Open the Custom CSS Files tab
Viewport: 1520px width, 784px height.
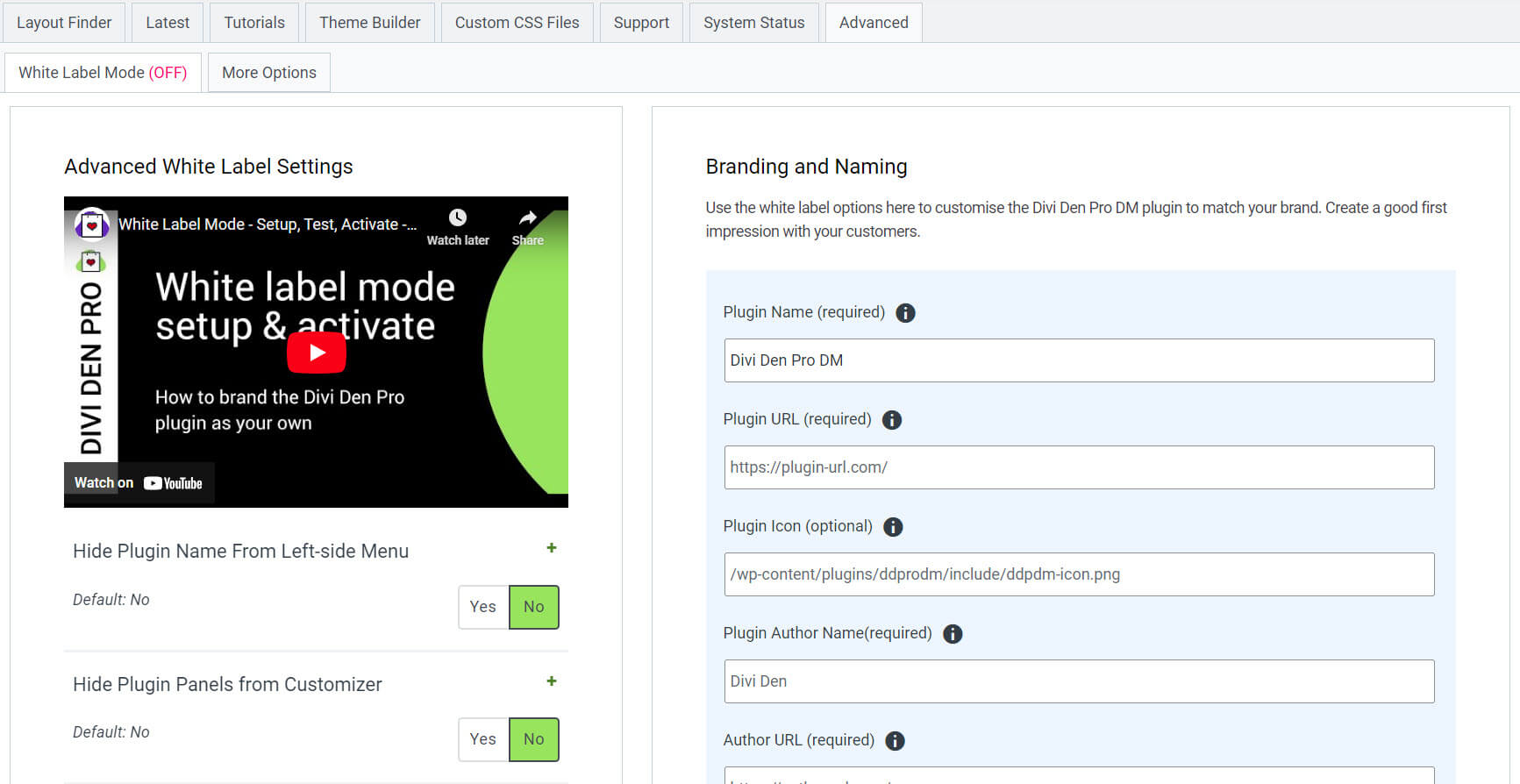[x=517, y=23]
